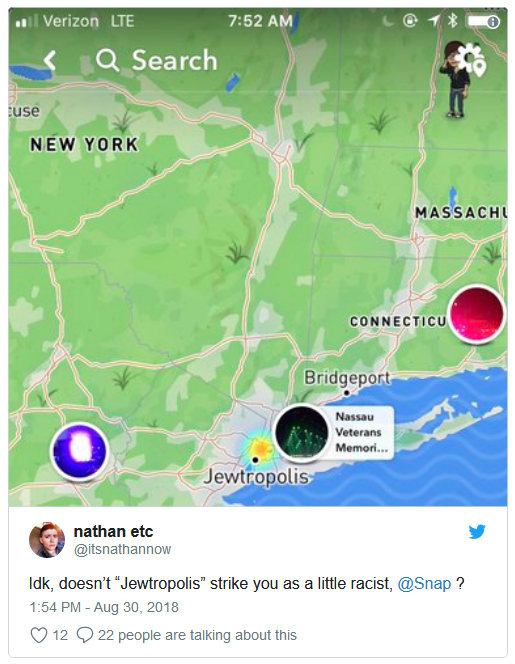The height and width of the screenshot is (664, 515).
Task: Tap the Jewtropolis map label
Action: 256,477
